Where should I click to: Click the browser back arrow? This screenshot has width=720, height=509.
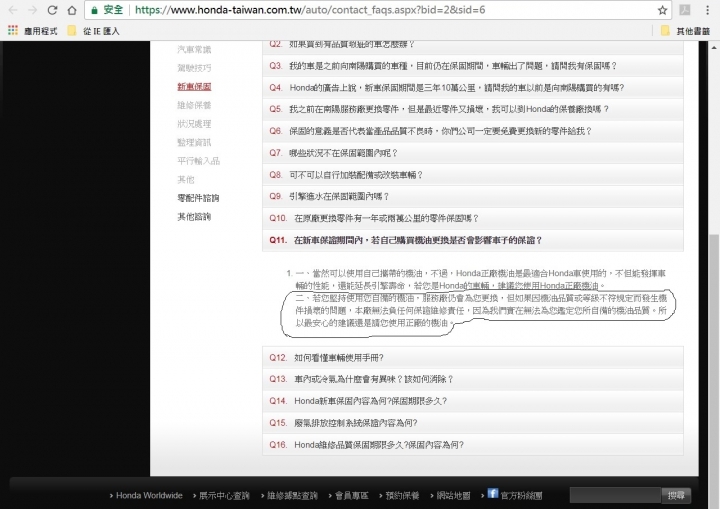click(12, 10)
